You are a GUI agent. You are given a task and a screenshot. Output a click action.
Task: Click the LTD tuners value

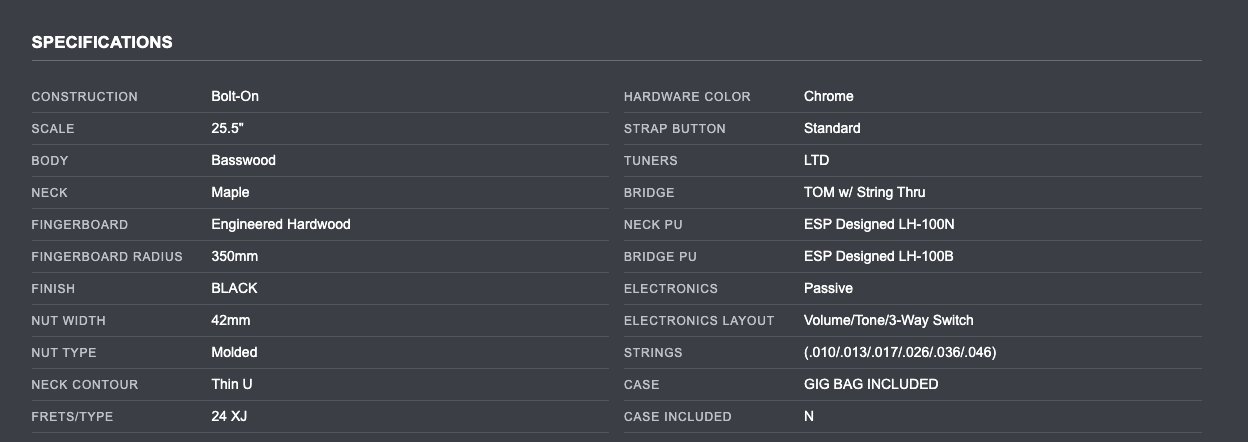tap(816, 161)
